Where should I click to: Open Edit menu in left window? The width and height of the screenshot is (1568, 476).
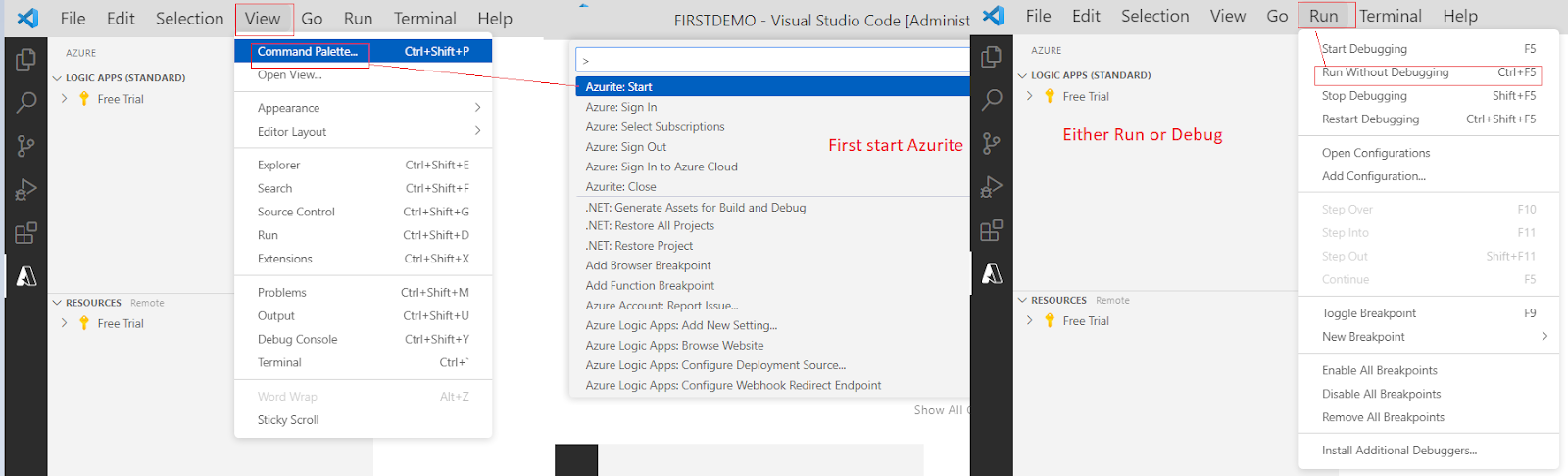coord(121,19)
